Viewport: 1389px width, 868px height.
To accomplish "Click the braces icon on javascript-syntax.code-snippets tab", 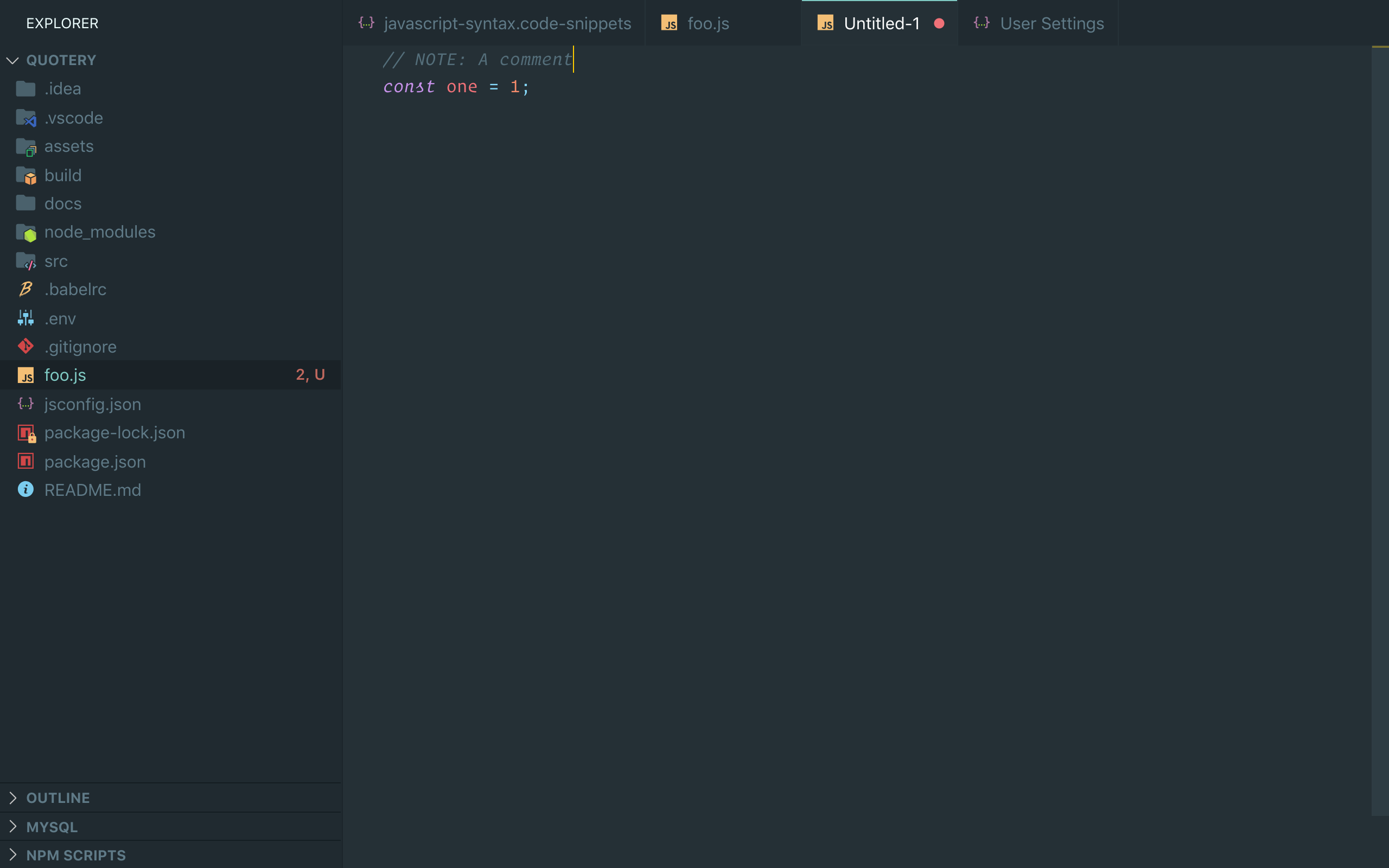I will point(366,23).
